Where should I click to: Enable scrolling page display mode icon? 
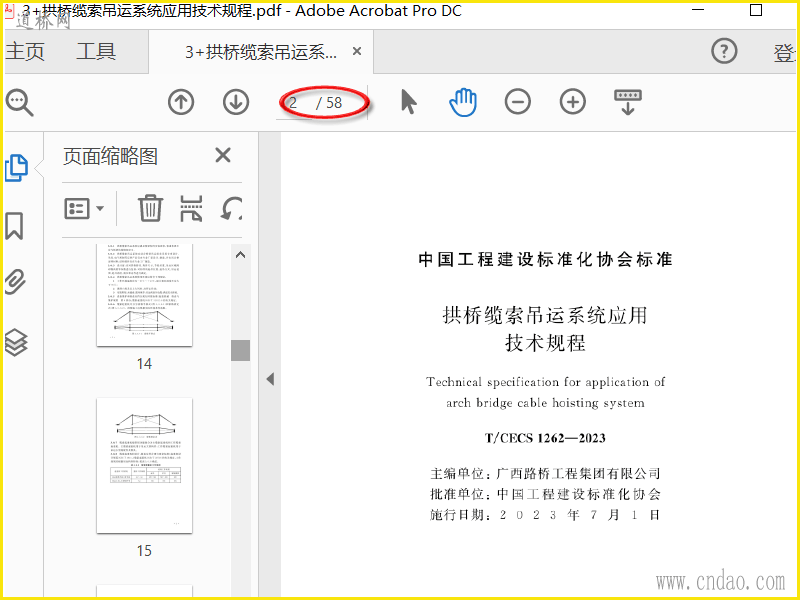pyautogui.click(x=628, y=102)
